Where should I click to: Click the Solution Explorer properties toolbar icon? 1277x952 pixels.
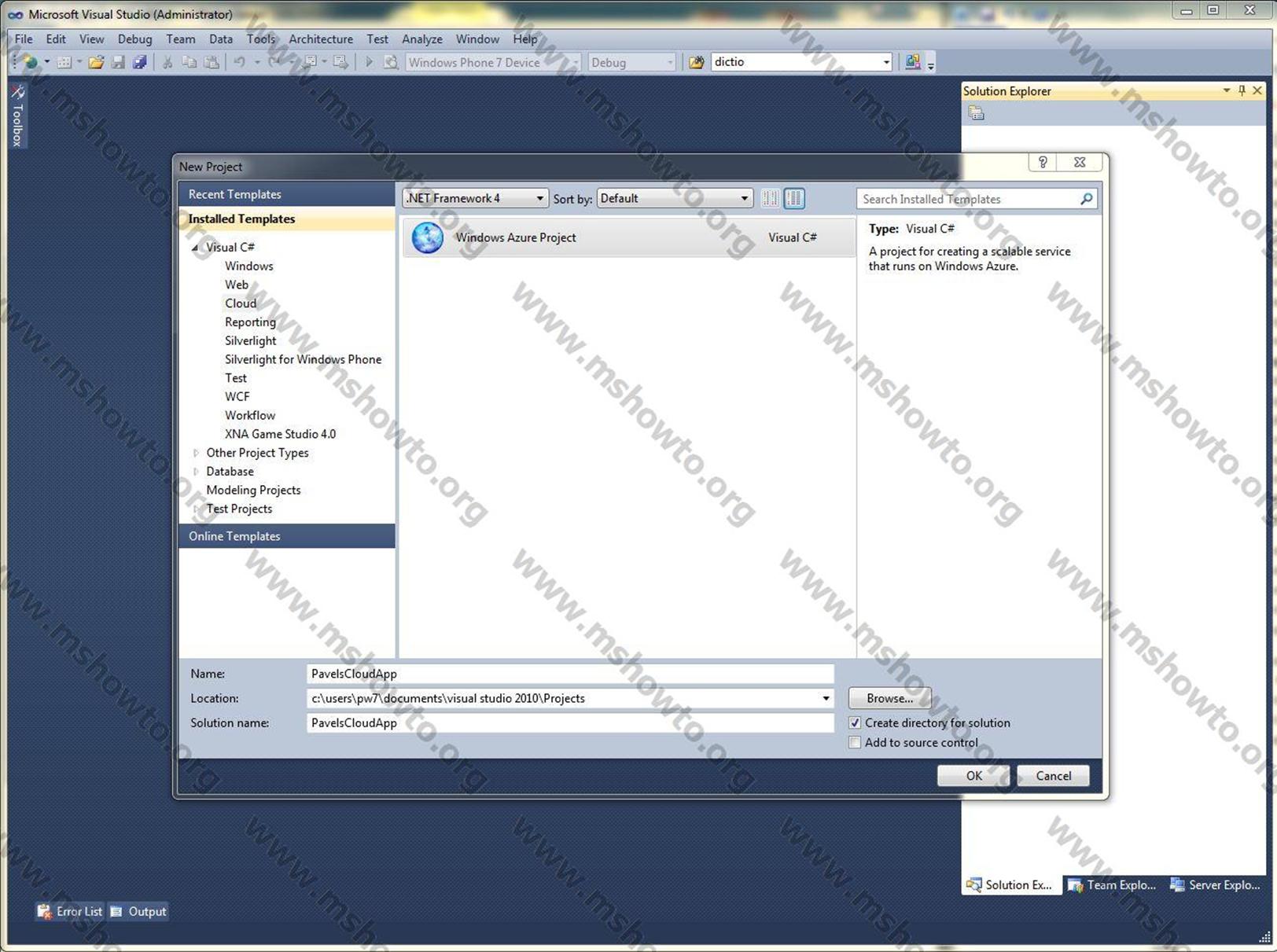(977, 113)
